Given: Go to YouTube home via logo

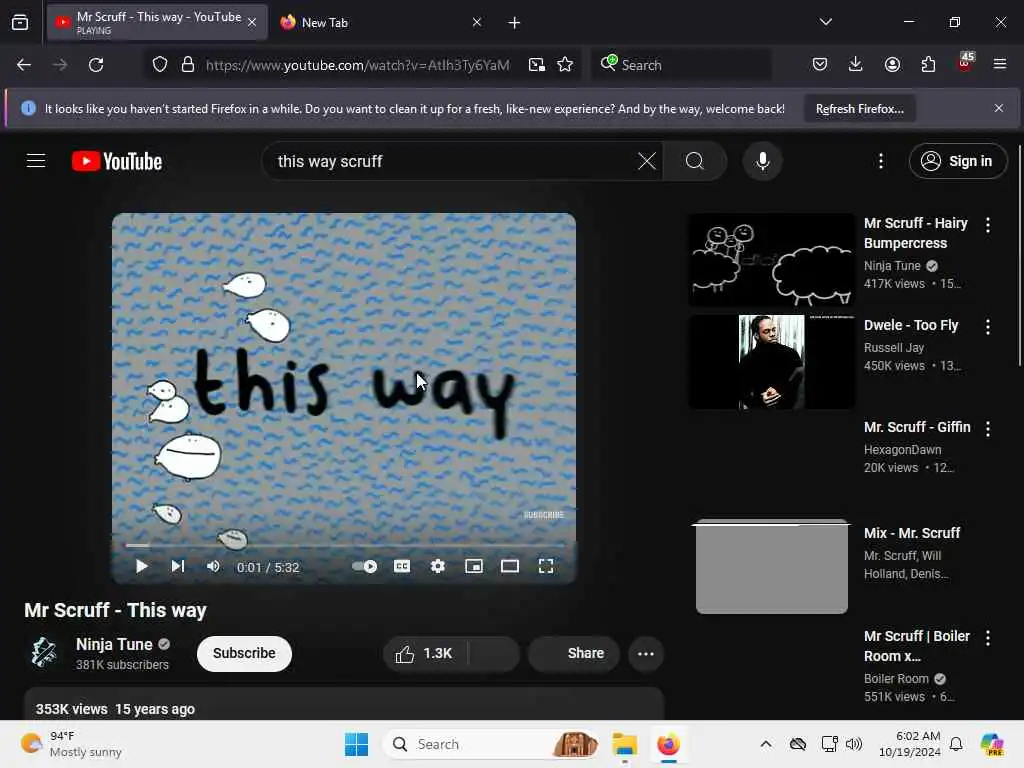Looking at the screenshot, I should click(x=117, y=161).
